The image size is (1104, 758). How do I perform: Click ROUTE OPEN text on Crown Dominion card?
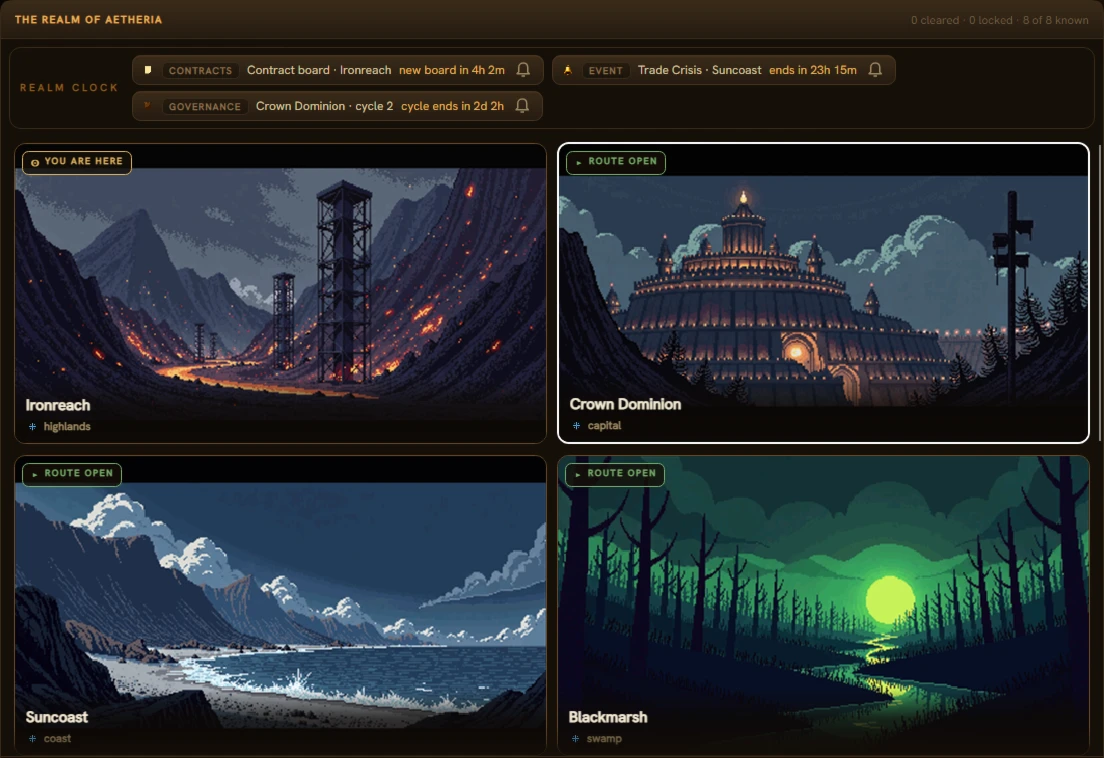[622, 161]
